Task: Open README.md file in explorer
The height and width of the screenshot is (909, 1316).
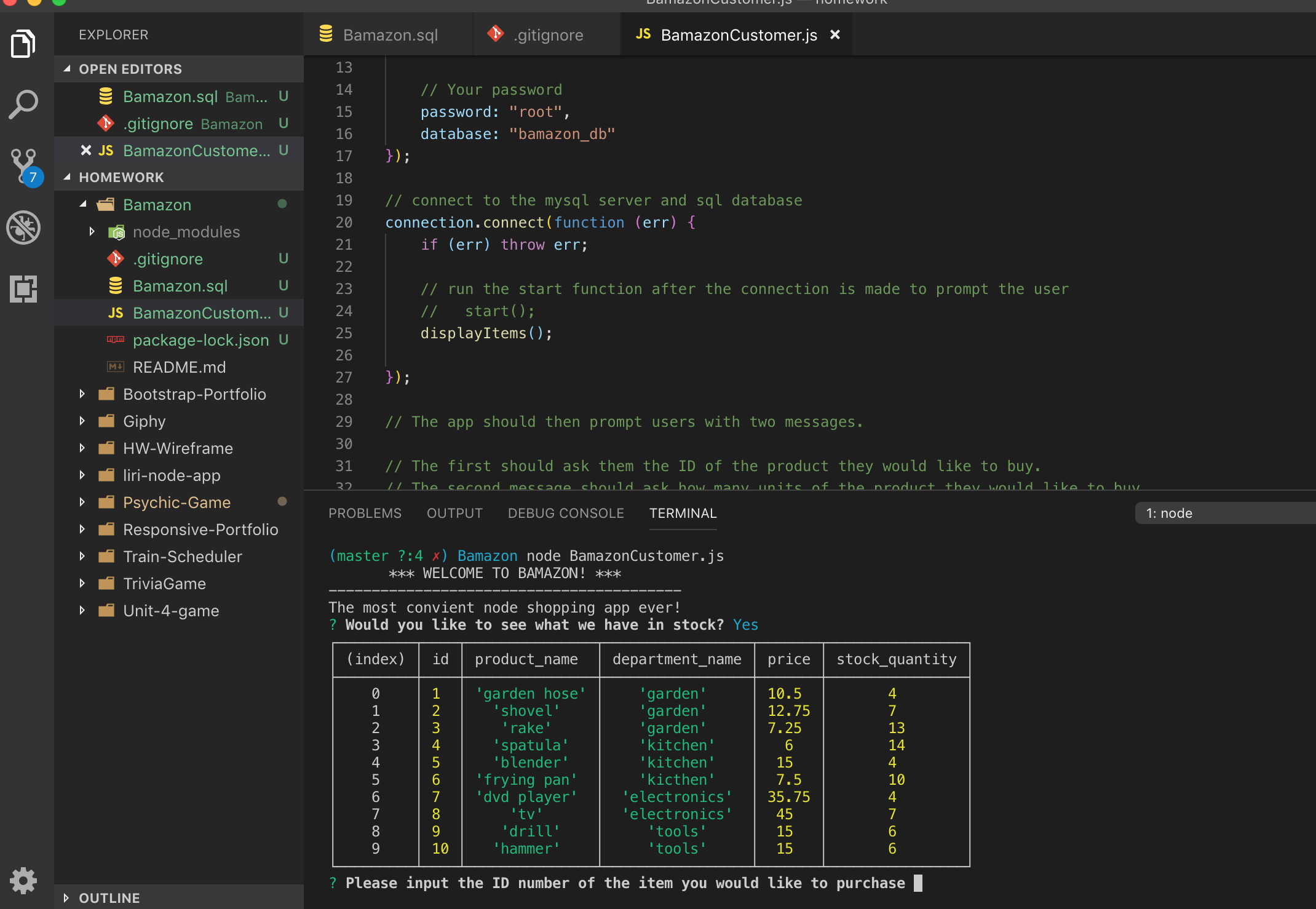Action: (179, 367)
